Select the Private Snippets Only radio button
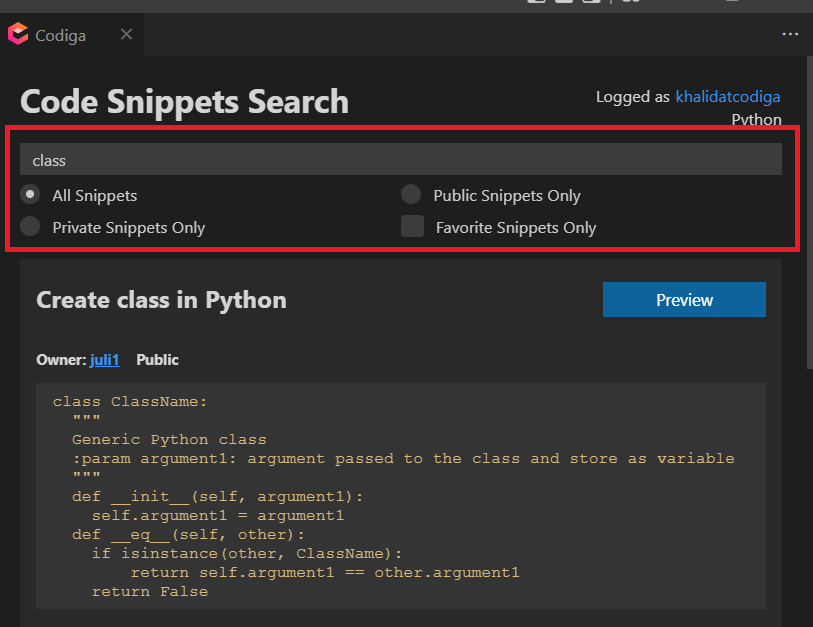813x627 pixels. coord(30,226)
